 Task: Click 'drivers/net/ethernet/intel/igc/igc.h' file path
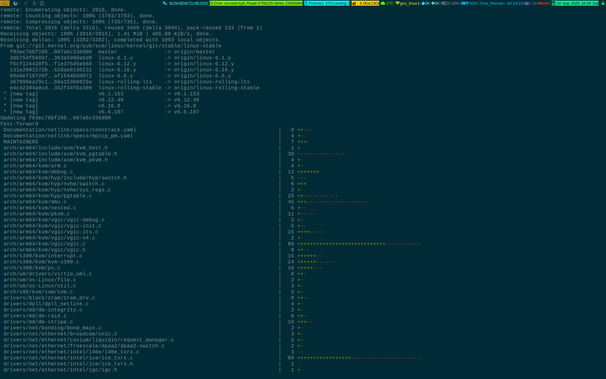pos(60,370)
